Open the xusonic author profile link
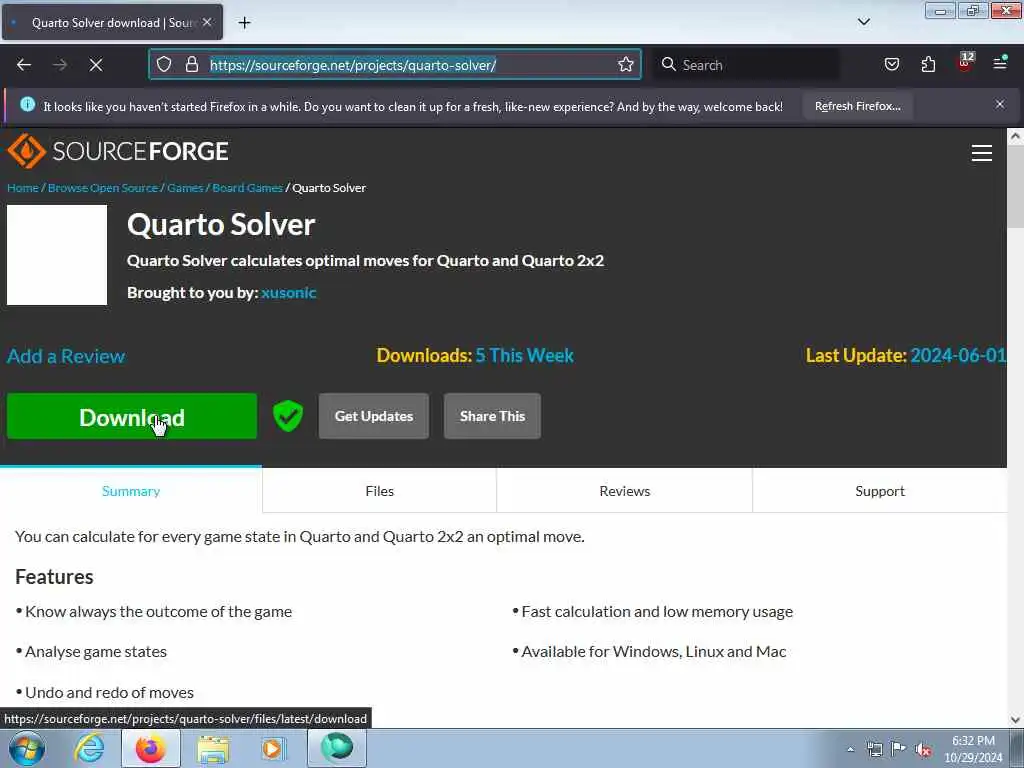Screen dimensions: 1024x768 289,293
